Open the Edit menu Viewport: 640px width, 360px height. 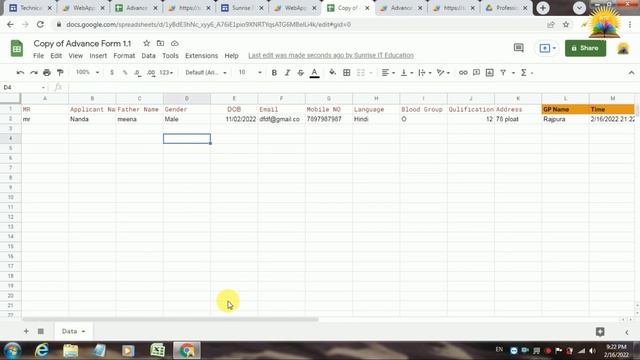click(56, 56)
